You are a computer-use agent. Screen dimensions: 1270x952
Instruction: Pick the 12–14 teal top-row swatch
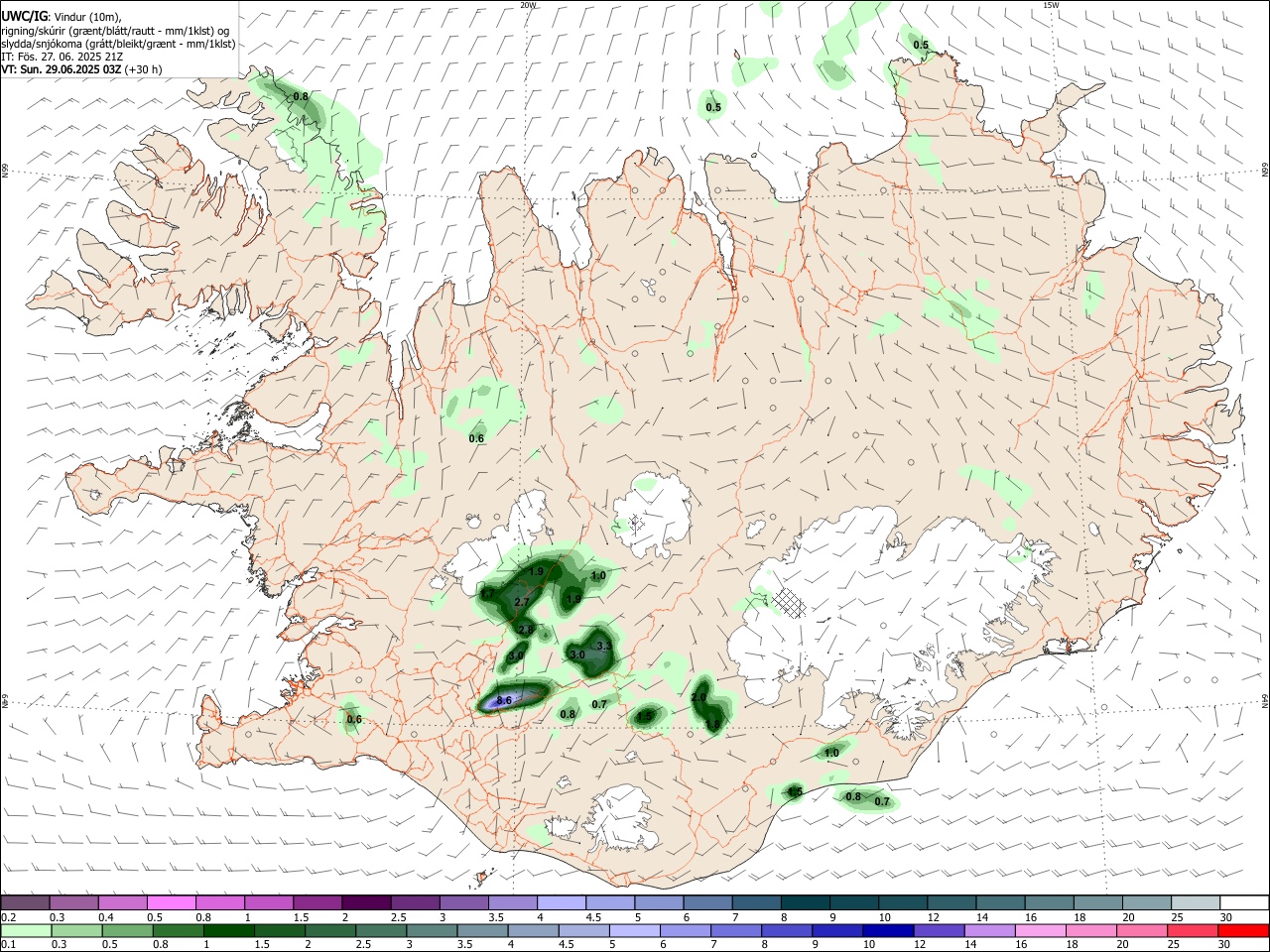pos(952,902)
